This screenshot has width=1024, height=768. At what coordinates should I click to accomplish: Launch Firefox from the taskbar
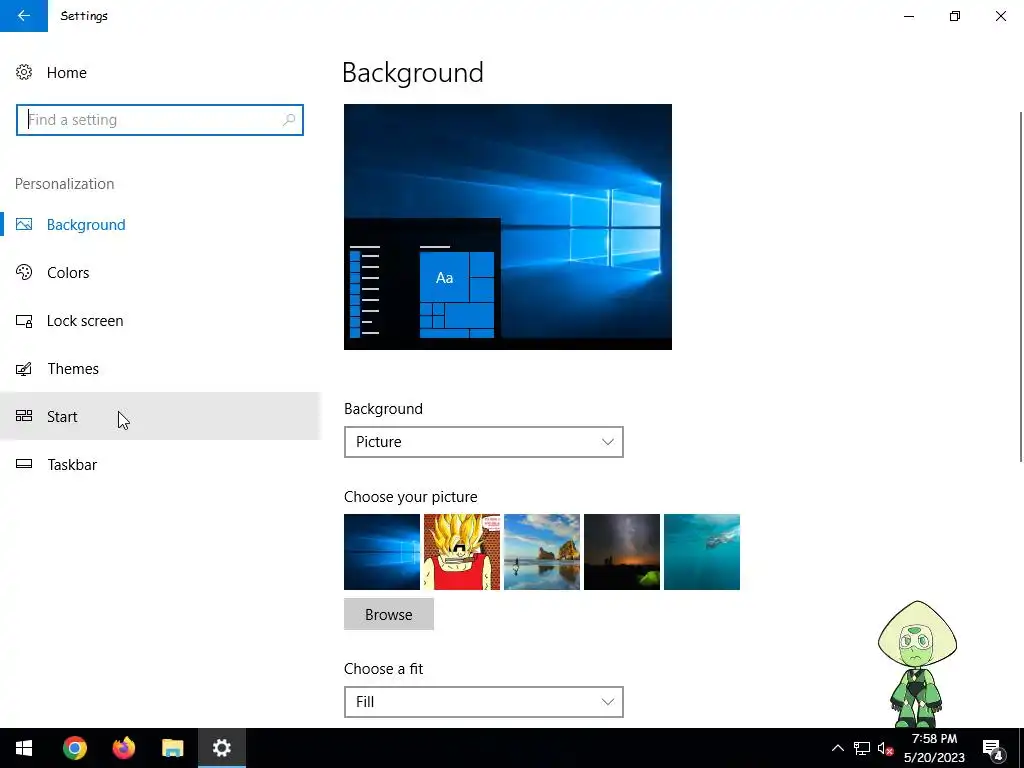pos(123,748)
